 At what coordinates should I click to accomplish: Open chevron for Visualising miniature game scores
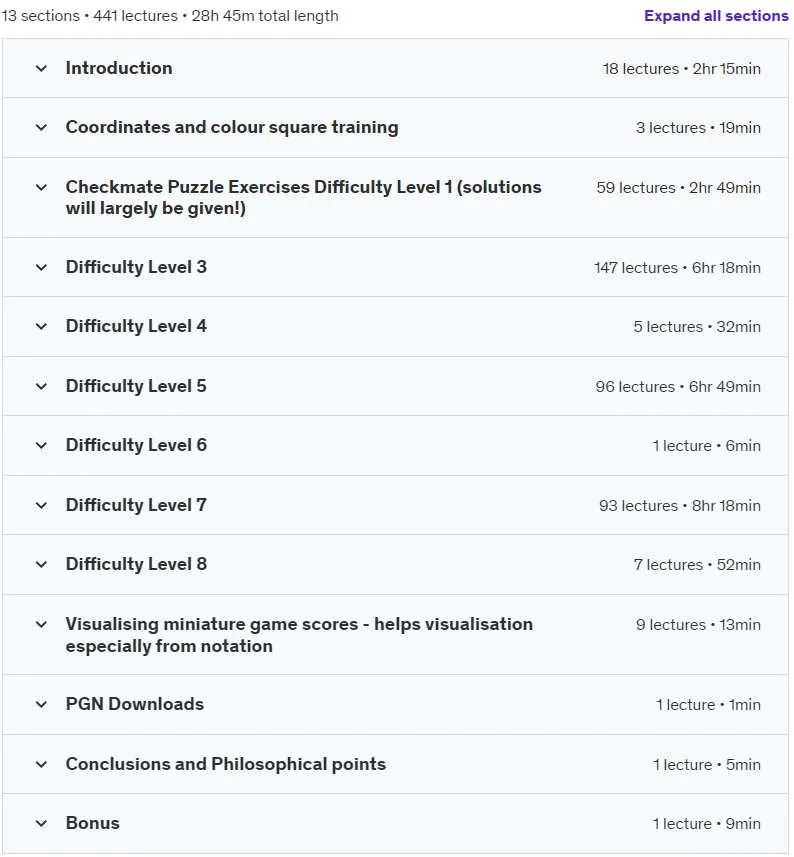[41, 624]
